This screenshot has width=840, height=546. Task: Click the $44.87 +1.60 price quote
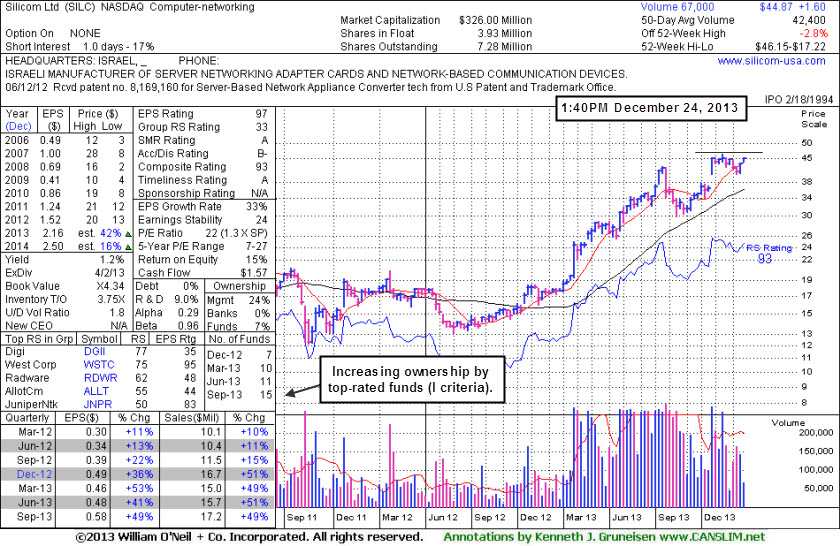pos(792,7)
